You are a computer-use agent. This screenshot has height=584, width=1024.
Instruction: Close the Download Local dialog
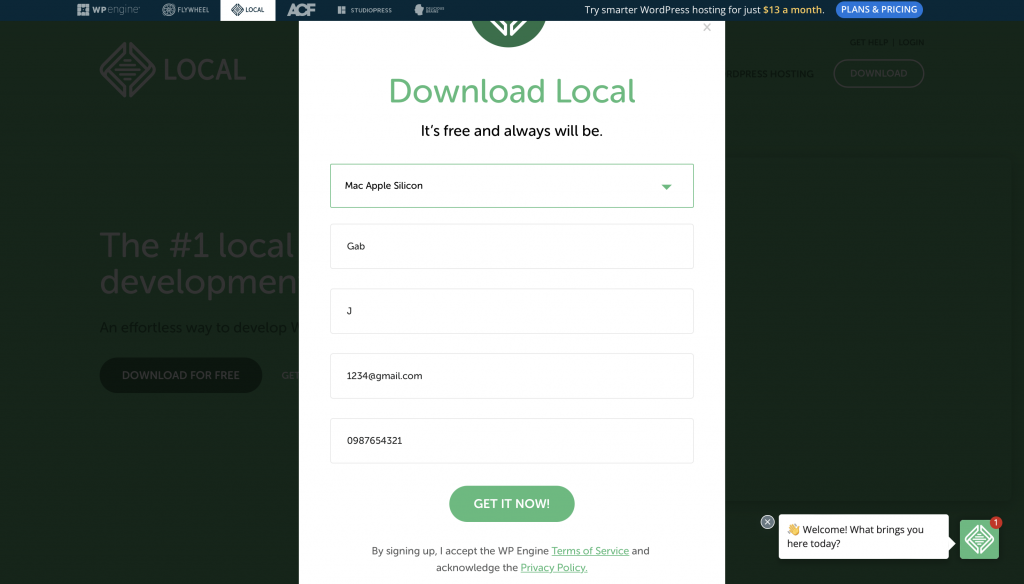coord(707,27)
